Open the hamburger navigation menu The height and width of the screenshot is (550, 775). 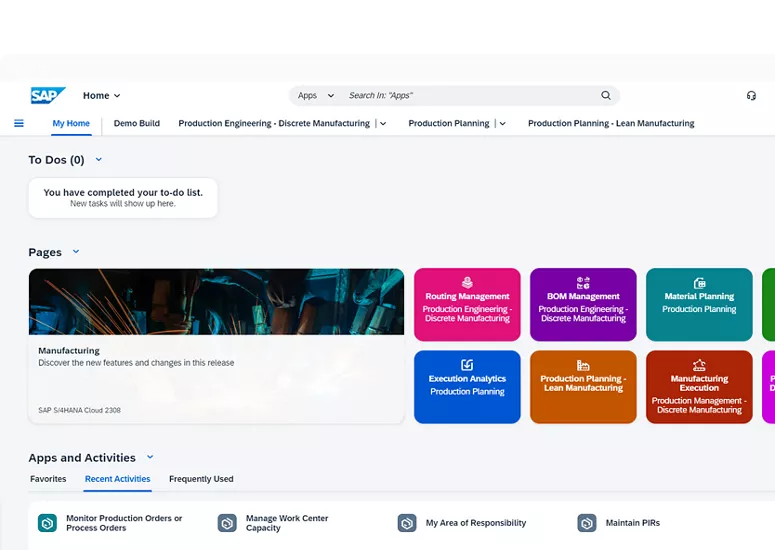pyautogui.click(x=19, y=124)
